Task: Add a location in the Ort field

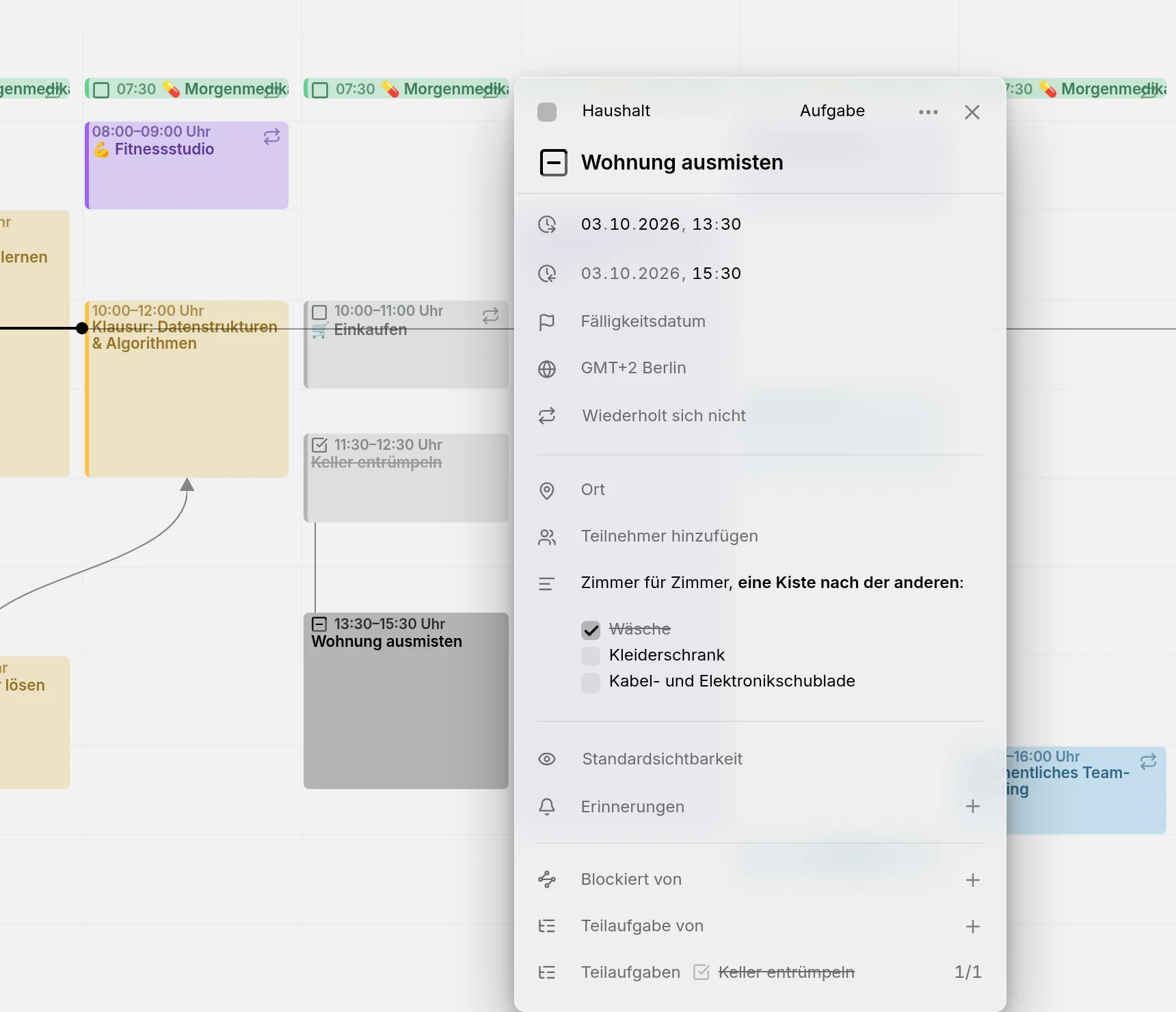Action: (593, 490)
